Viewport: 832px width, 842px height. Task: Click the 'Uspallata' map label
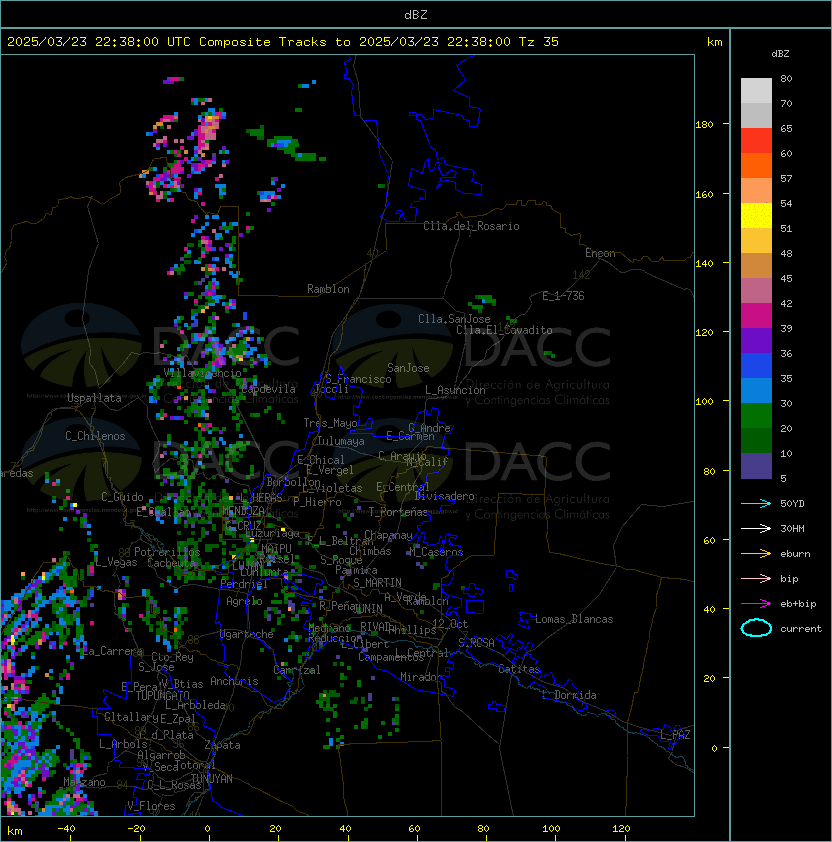pyautogui.click(x=94, y=398)
